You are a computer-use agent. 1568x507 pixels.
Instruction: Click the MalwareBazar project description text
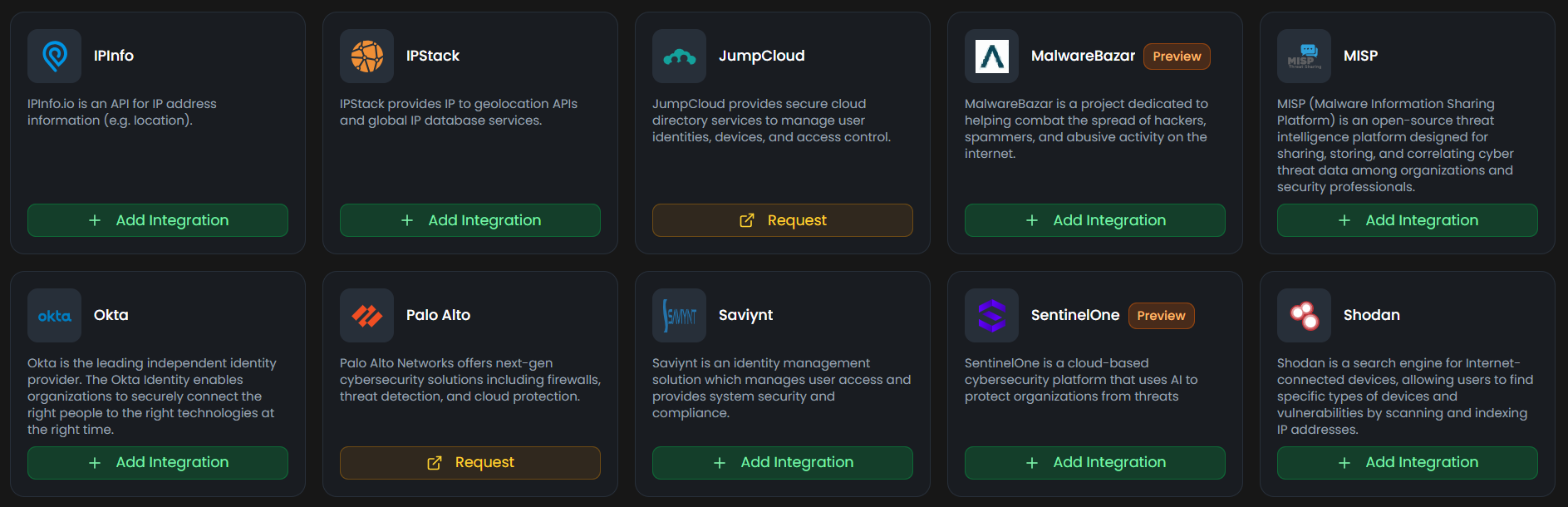point(1087,129)
